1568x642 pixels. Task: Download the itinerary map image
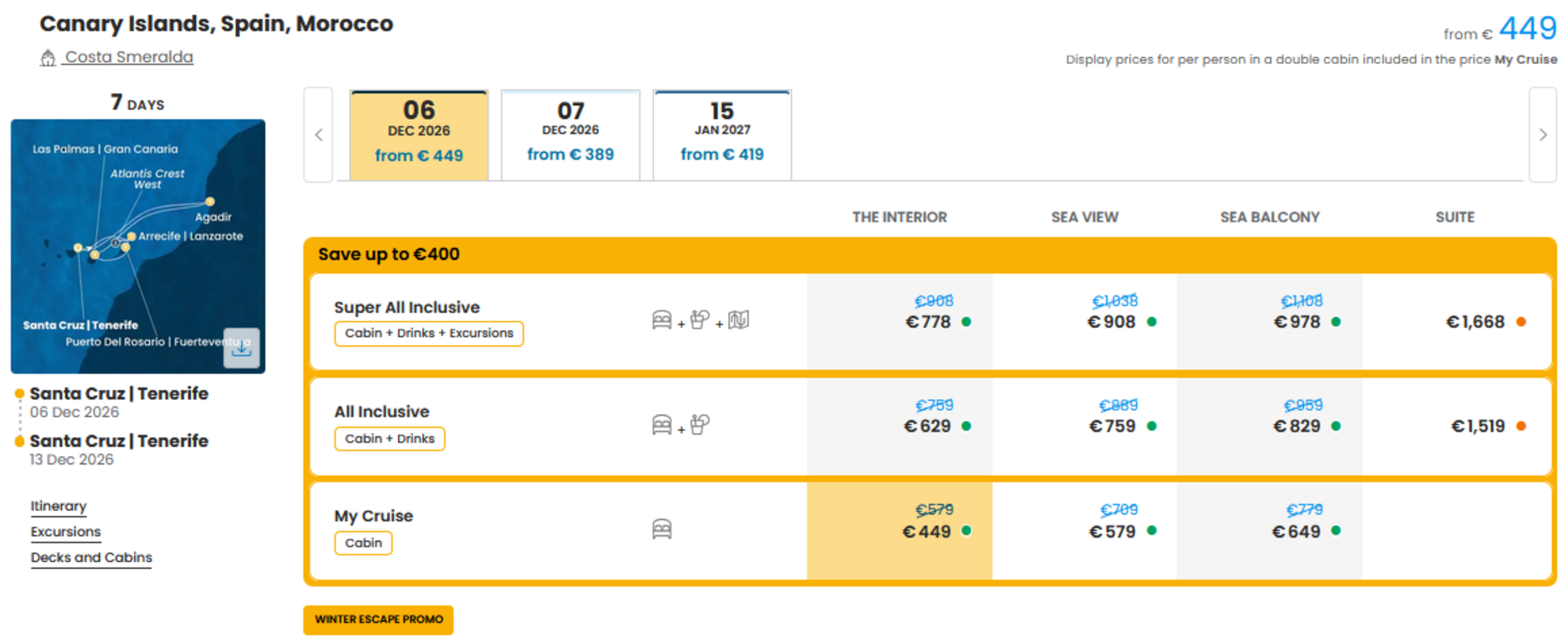point(242,347)
